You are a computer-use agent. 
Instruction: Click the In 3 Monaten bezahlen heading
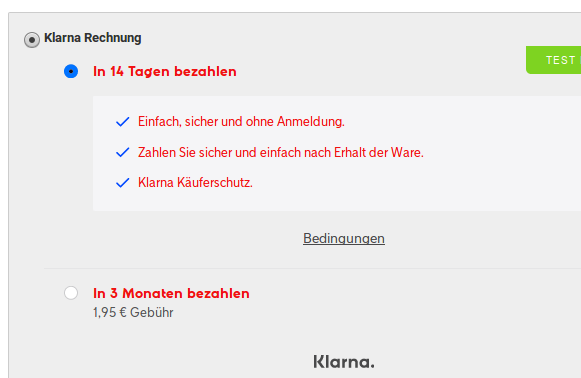click(171, 293)
